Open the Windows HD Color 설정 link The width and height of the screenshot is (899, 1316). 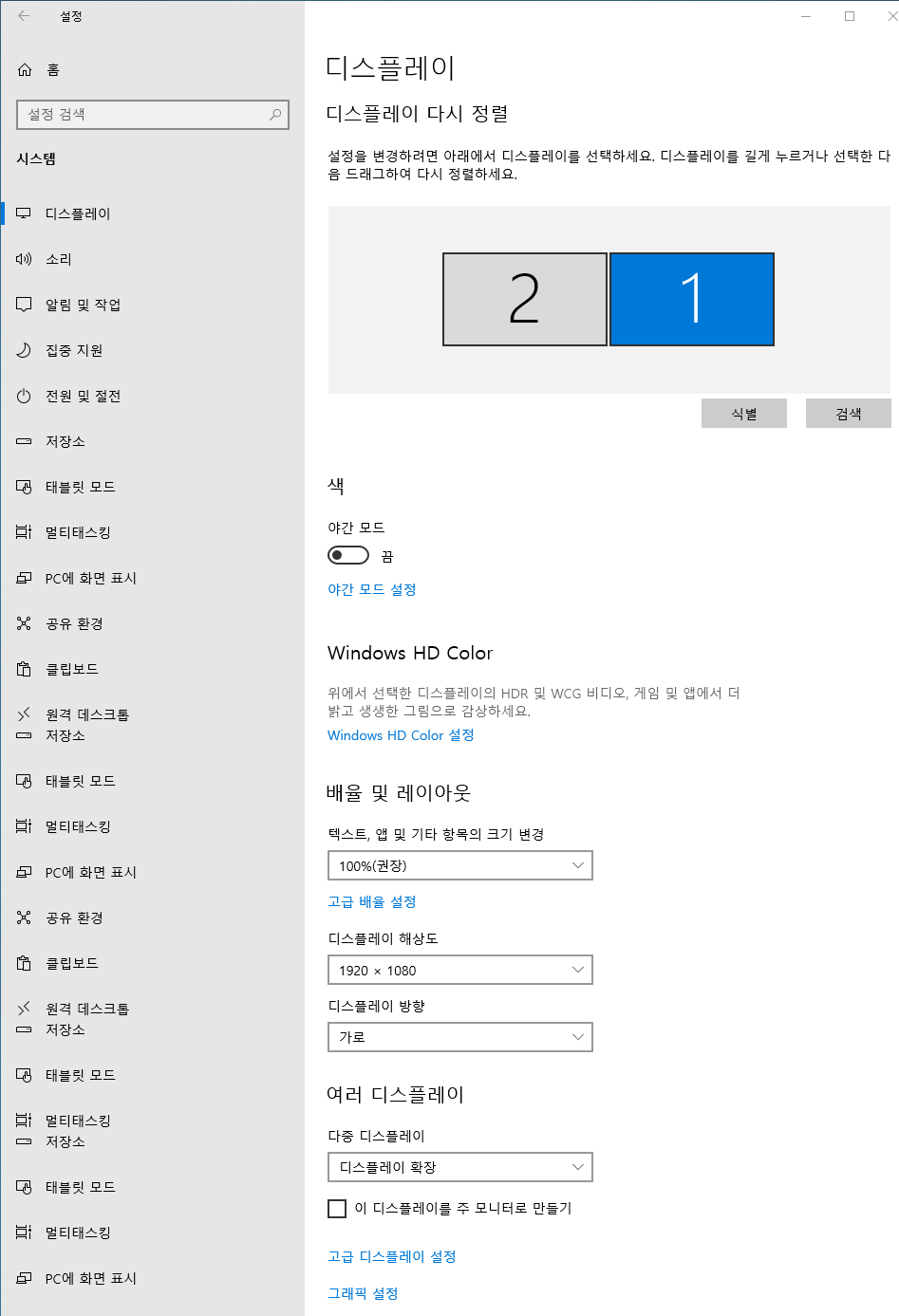click(401, 735)
